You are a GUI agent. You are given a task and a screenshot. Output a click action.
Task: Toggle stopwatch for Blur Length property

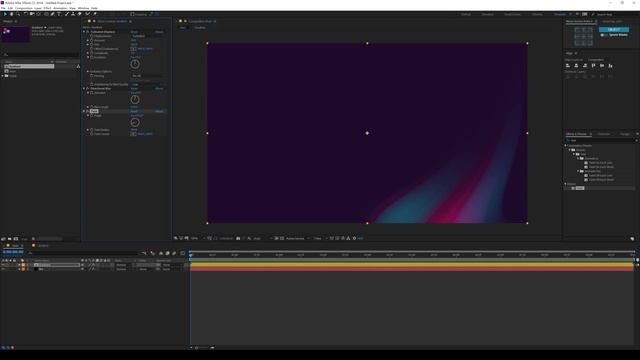91,107
